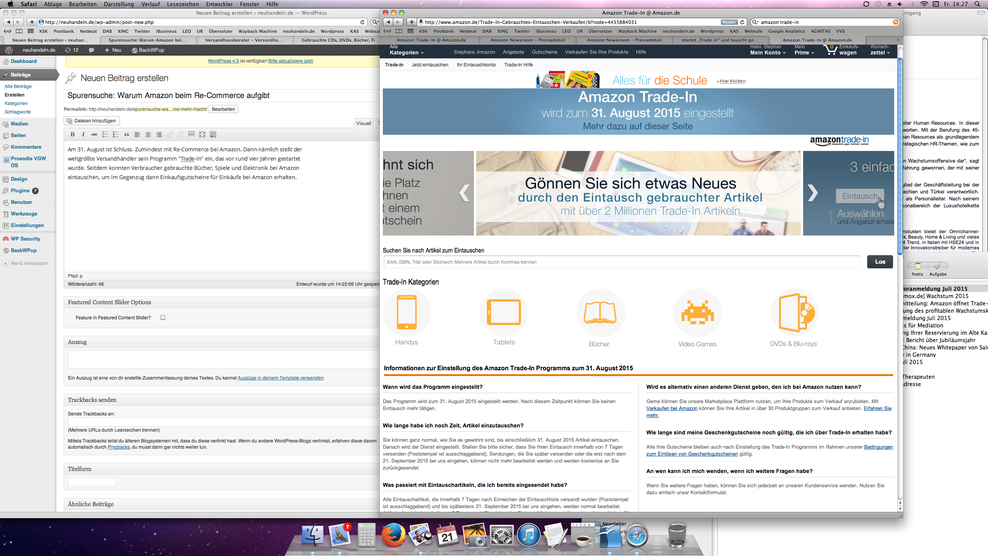Open System Preferences from the Dock
Screen dimensions: 988x556
(x=502, y=535)
